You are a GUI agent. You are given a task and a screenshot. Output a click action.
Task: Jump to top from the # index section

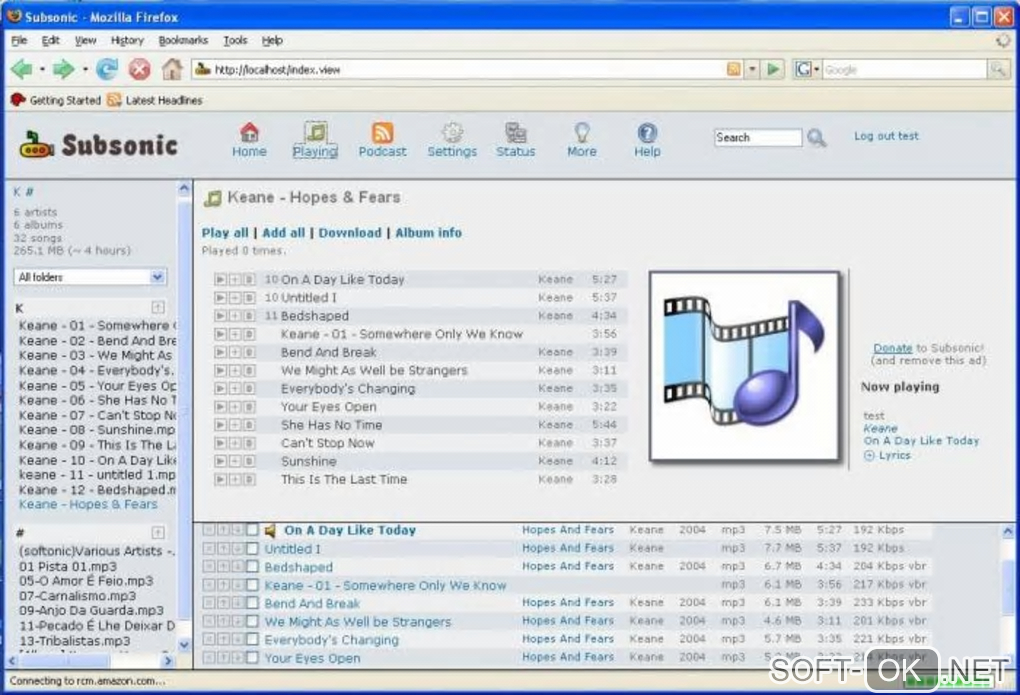[x=157, y=533]
